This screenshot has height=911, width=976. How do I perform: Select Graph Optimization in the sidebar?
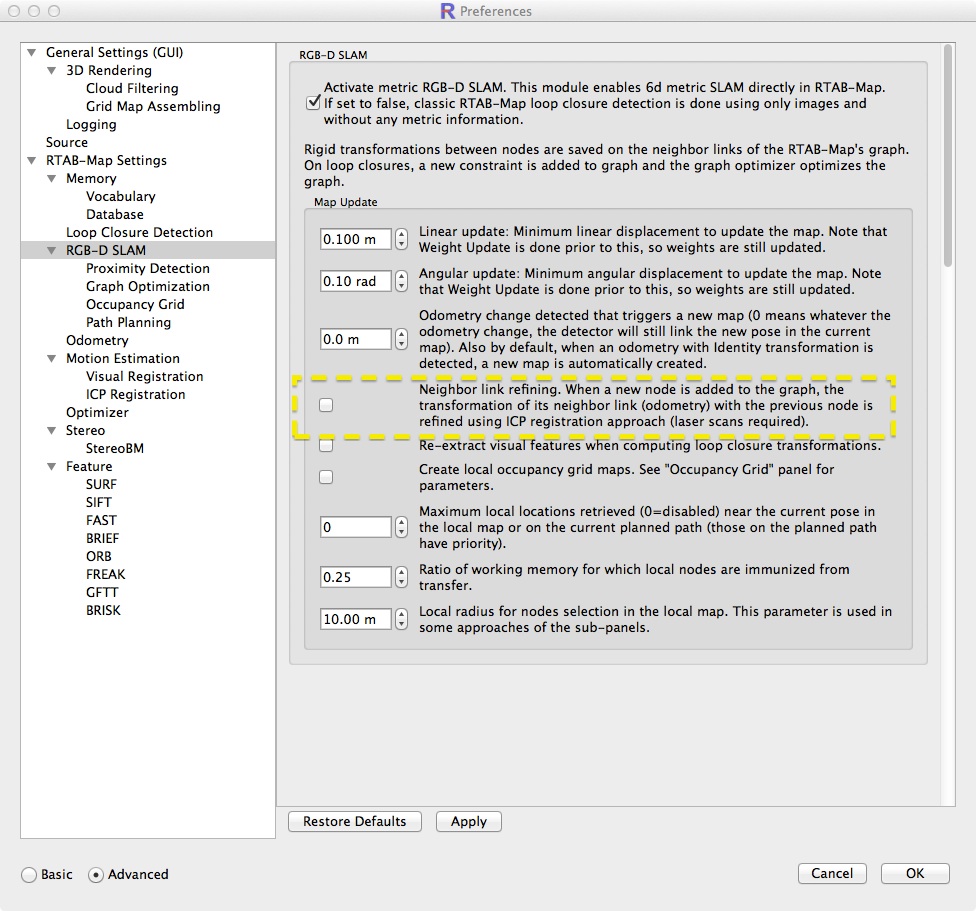pyautogui.click(x=147, y=287)
